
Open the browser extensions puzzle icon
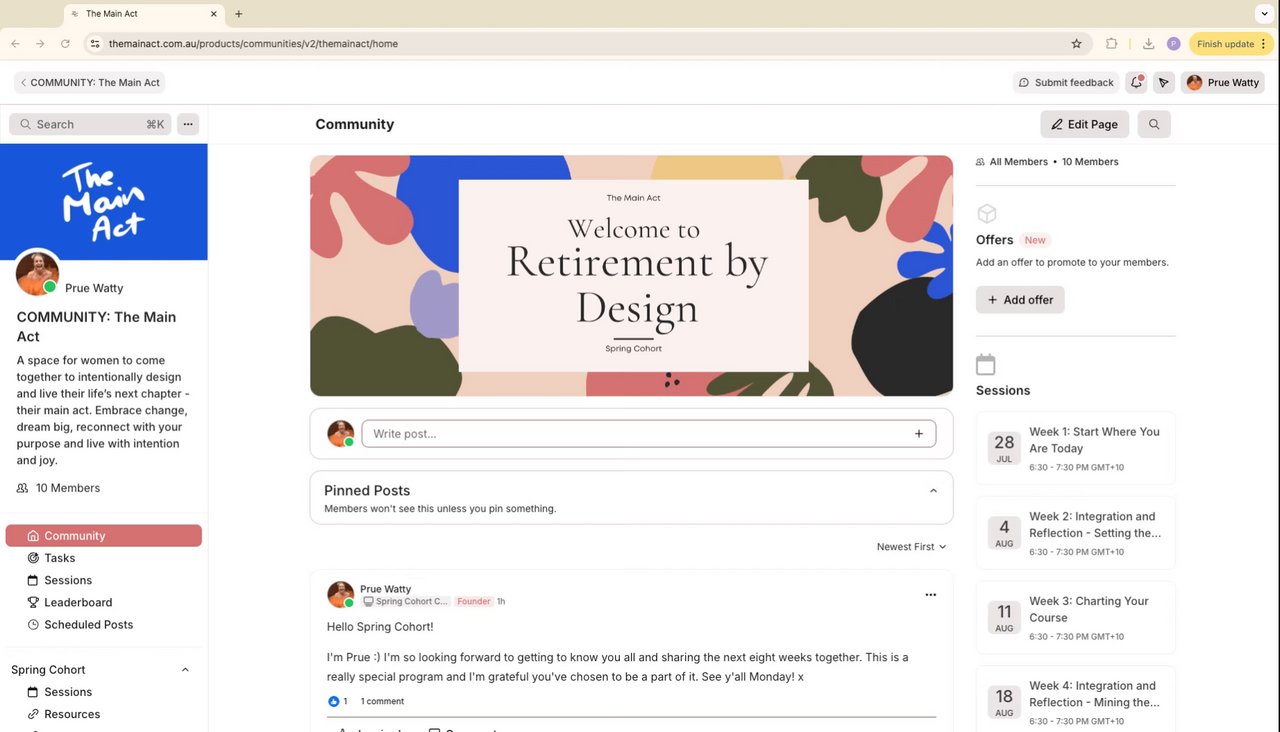coord(1112,44)
